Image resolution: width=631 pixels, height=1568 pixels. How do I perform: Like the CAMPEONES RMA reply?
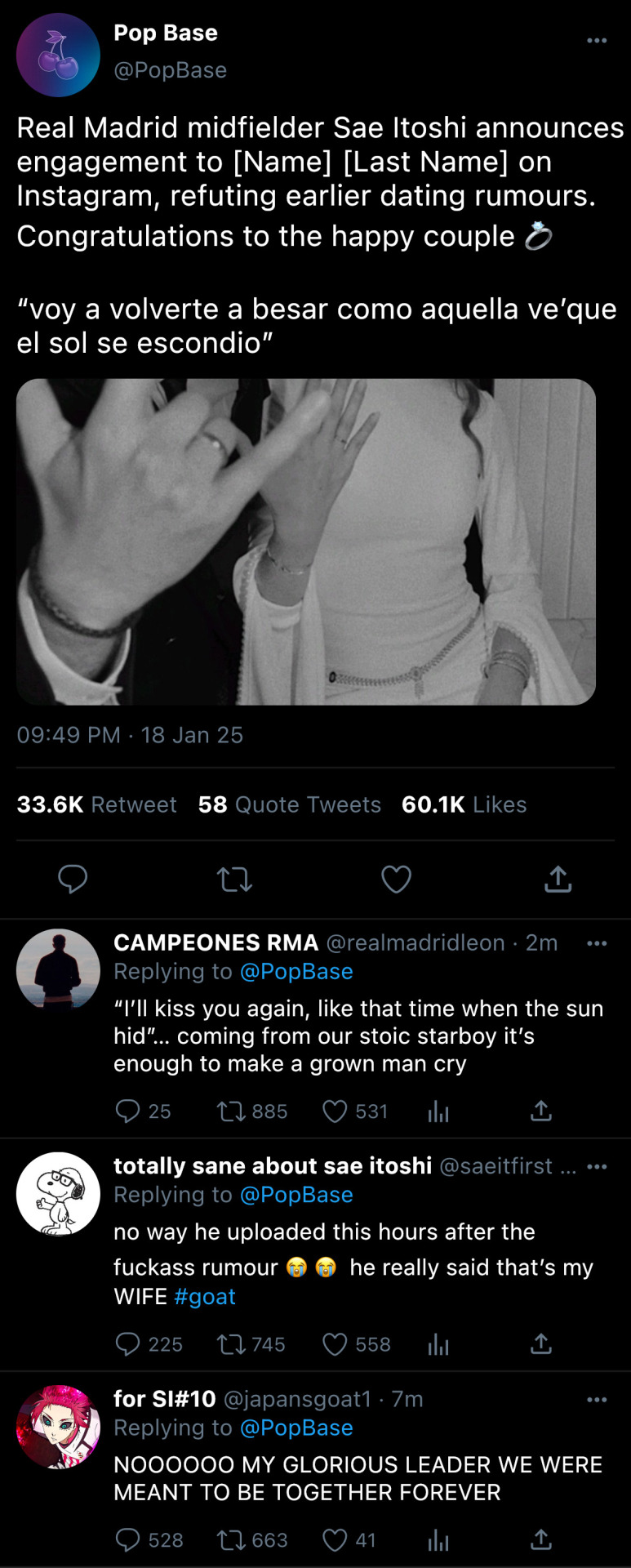(335, 1111)
